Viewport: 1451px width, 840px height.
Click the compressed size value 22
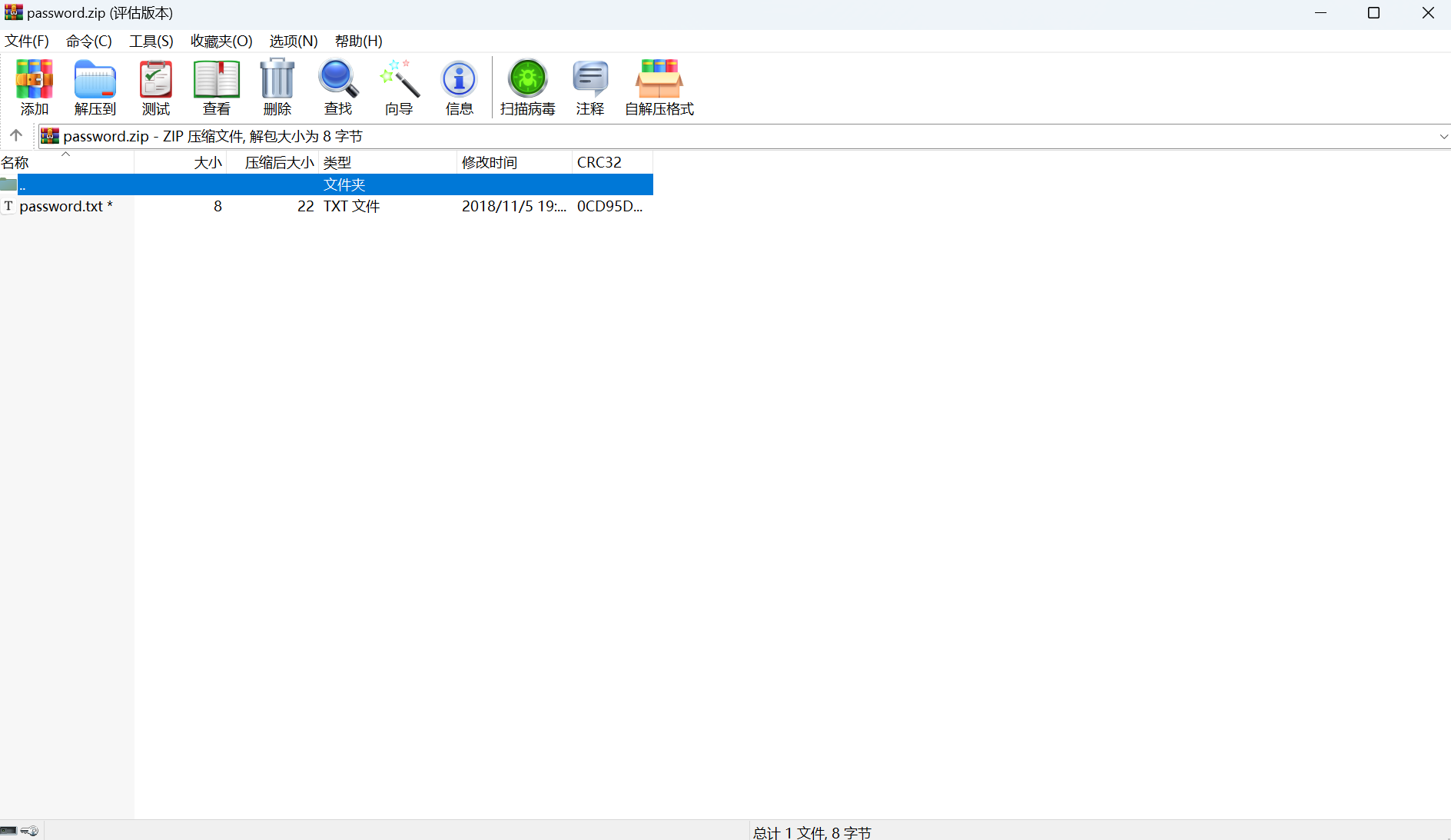[x=306, y=206]
